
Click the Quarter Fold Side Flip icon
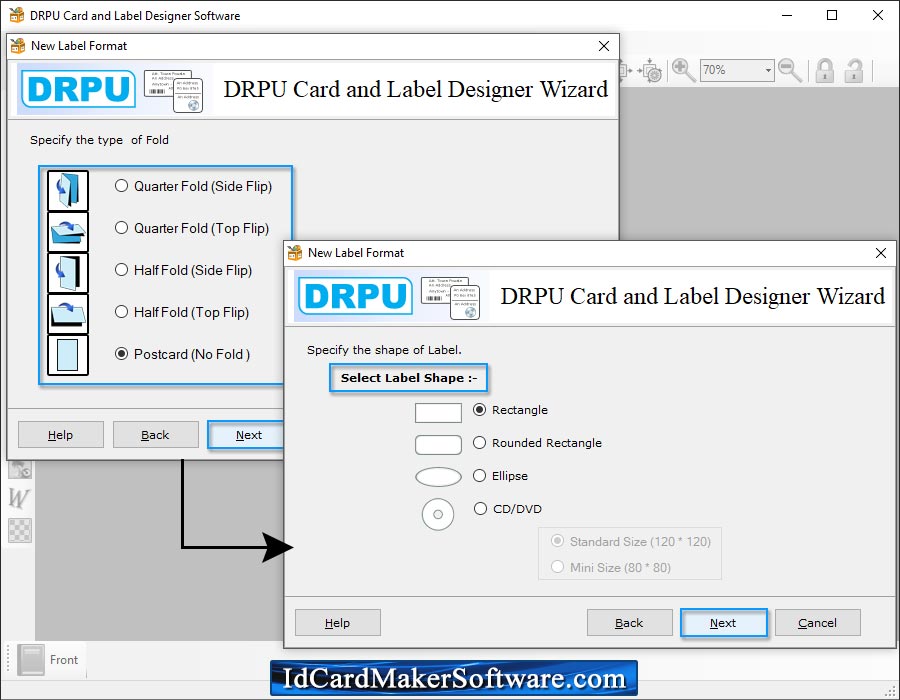(68, 190)
